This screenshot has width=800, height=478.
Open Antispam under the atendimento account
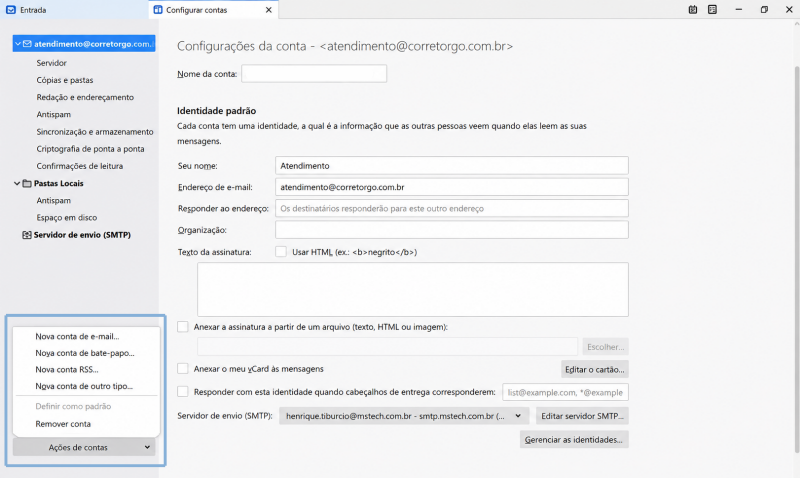pyautogui.click(x=54, y=114)
